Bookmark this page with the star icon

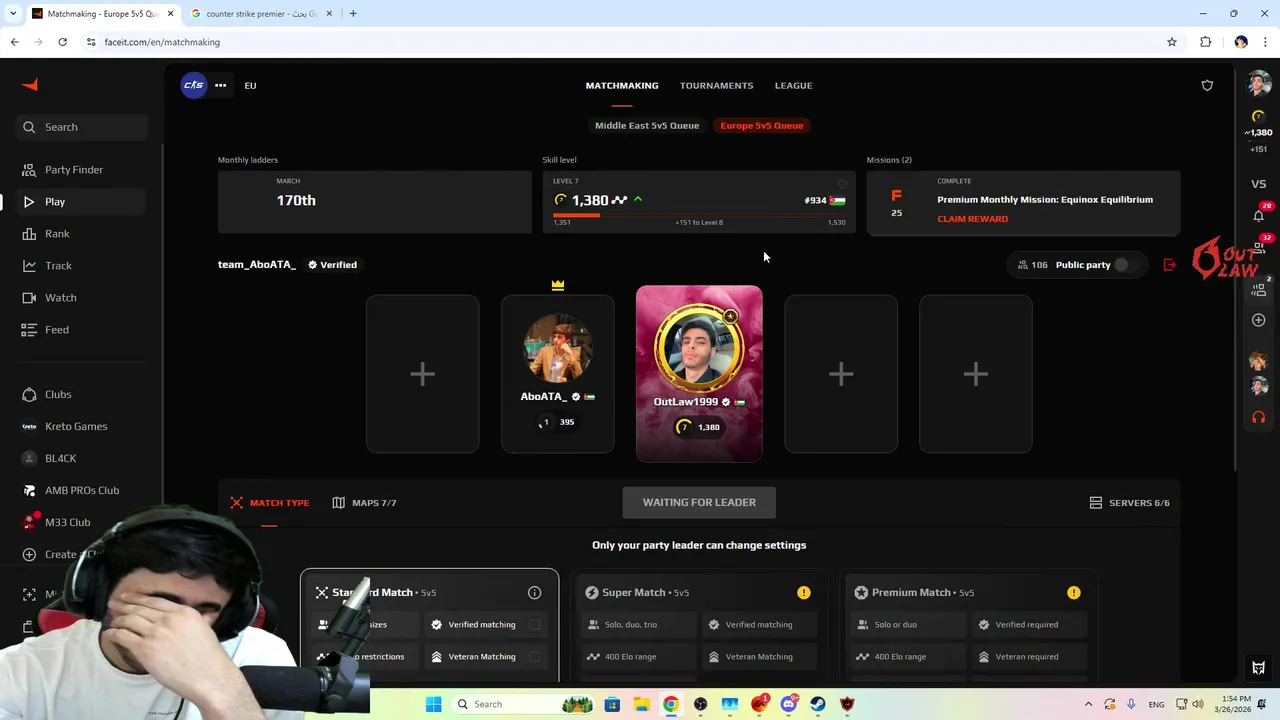1171,42
